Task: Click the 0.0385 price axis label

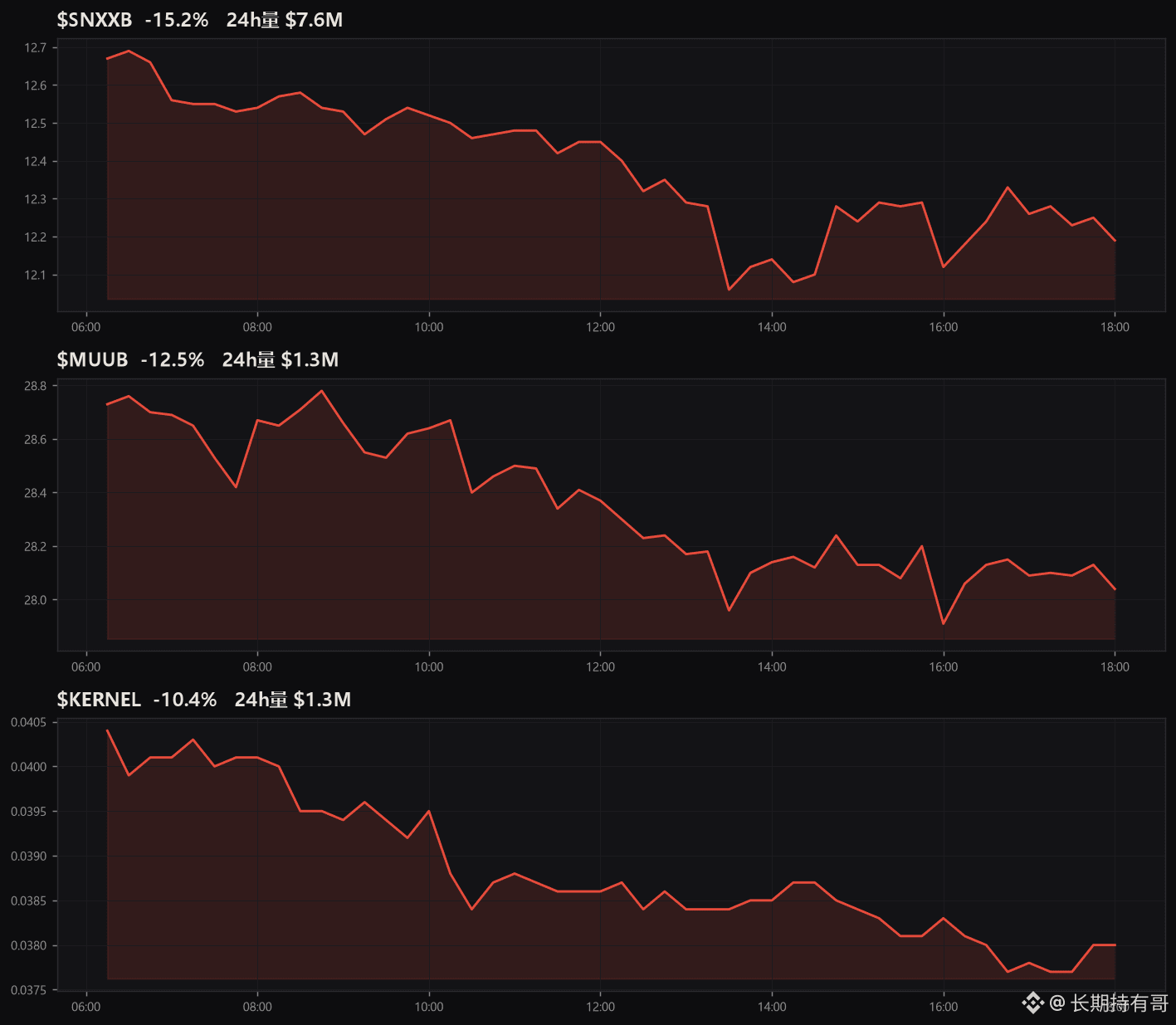Action: coord(29,901)
